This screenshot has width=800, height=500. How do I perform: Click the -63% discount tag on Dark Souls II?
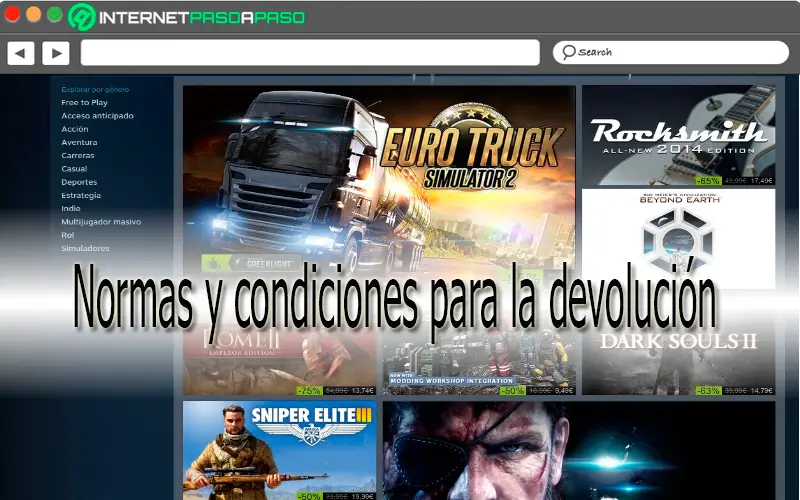pyautogui.click(x=708, y=390)
